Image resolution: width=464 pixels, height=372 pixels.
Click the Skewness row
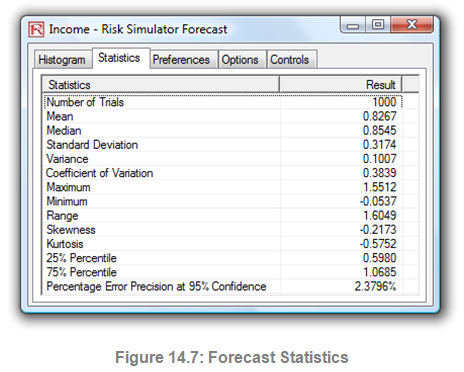coord(223,230)
